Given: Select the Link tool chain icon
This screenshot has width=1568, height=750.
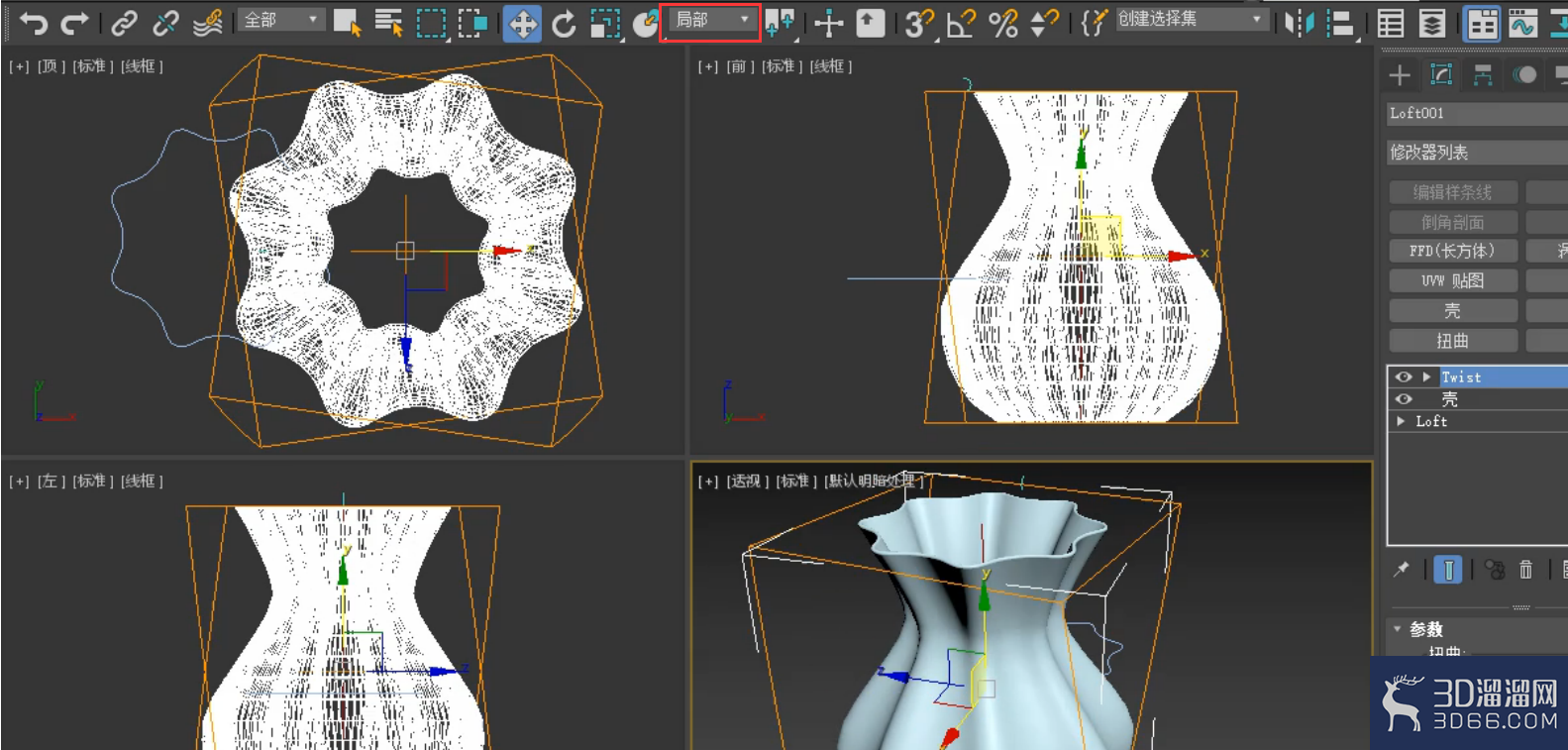Looking at the screenshot, I should click(124, 23).
